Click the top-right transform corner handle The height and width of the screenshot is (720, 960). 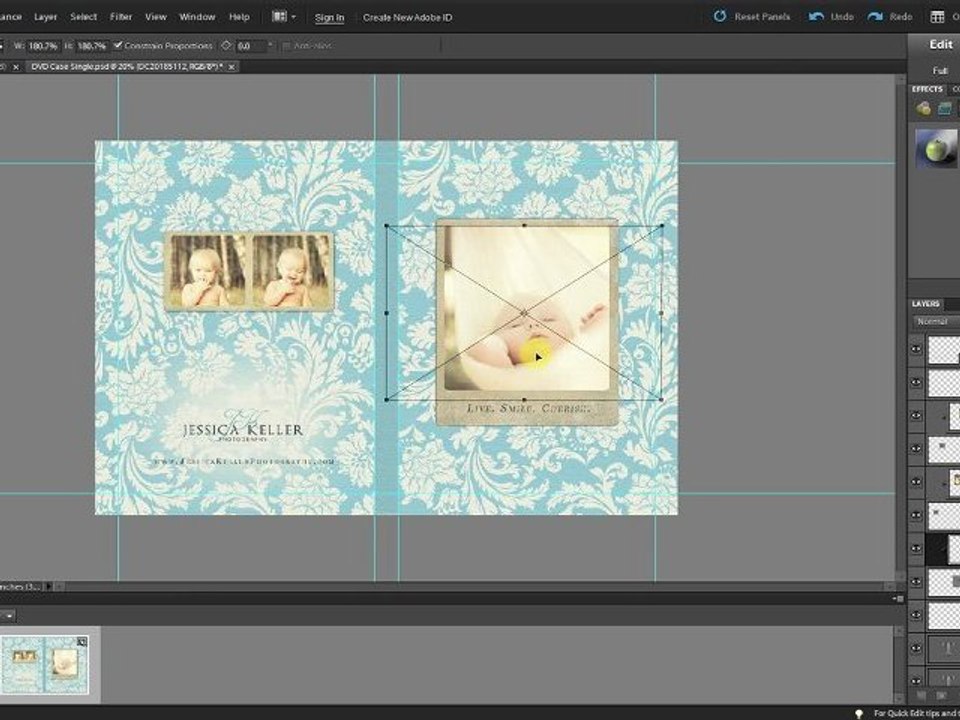tap(662, 226)
